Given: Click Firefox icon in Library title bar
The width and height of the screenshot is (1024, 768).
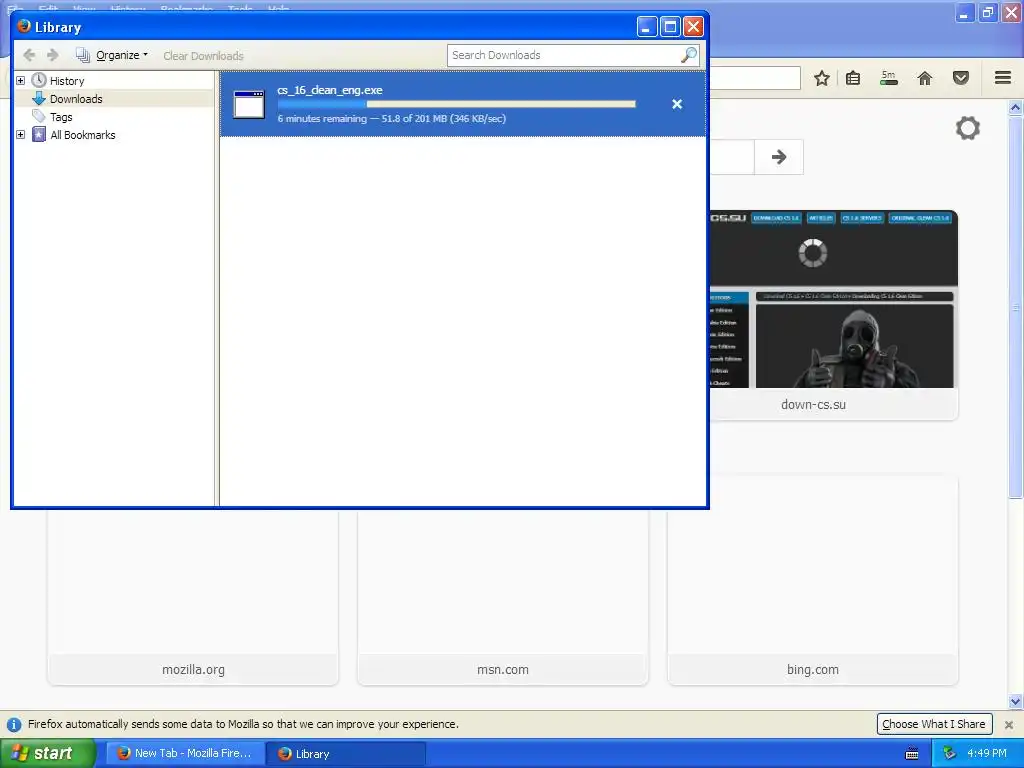Looking at the screenshot, I should [24, 27].
